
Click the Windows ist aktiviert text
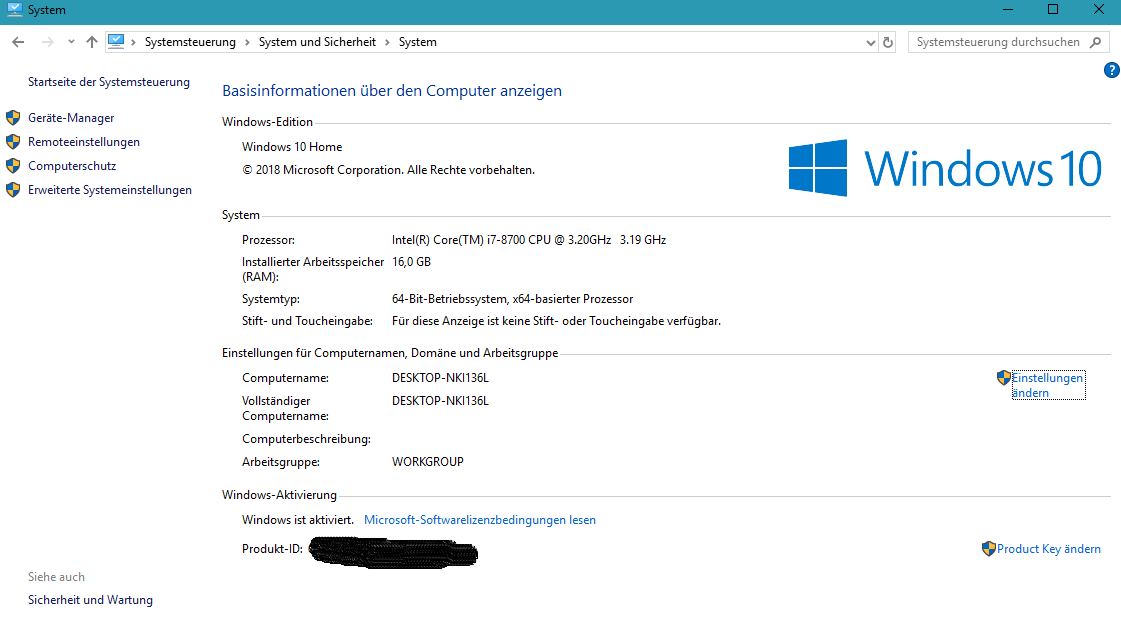297,521
